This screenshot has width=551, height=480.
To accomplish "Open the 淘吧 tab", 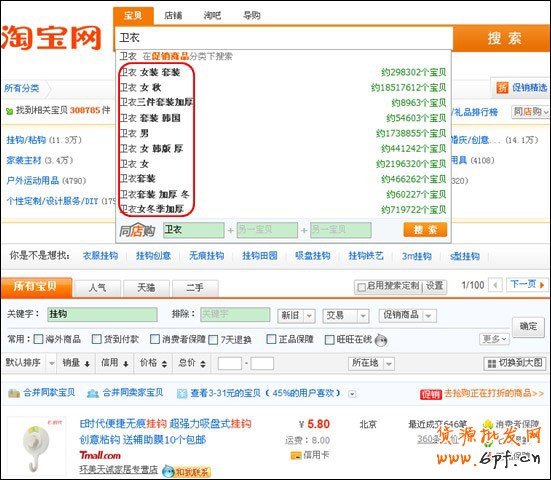I will (x=213, y=15).
